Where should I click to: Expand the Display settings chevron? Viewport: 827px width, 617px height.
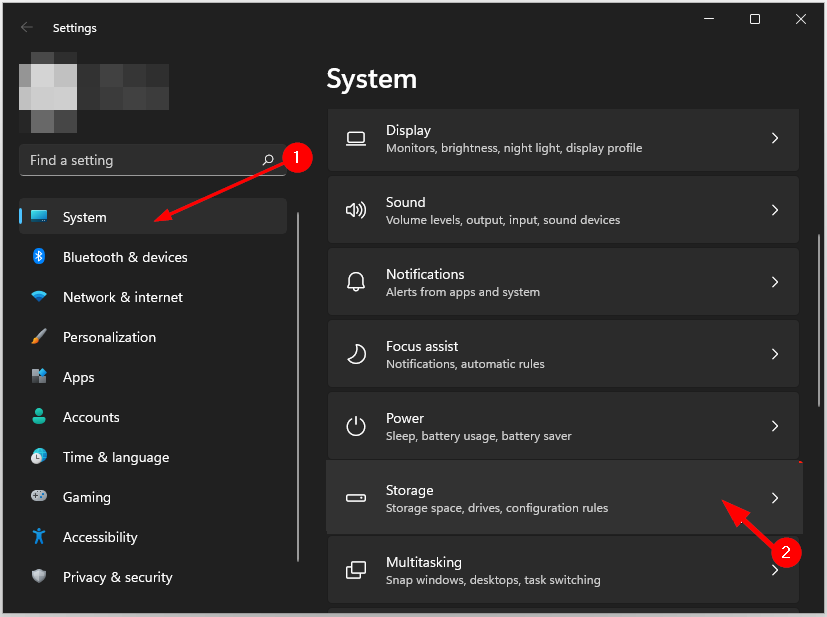775,139
